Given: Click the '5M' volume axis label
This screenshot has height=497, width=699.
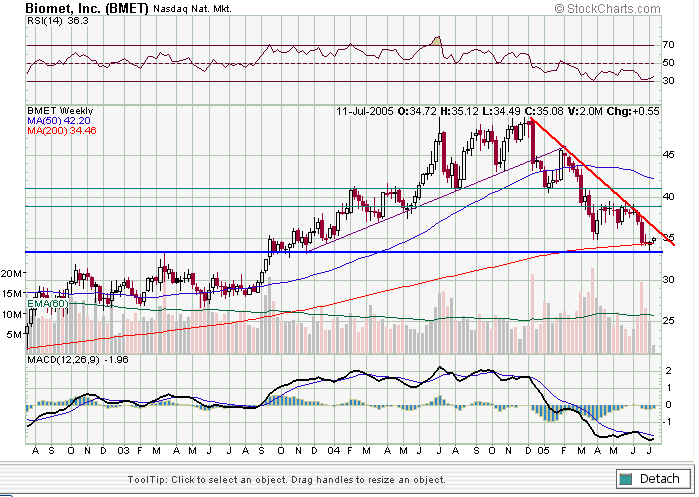Looking at the screenshot, I should coord(14,334).
